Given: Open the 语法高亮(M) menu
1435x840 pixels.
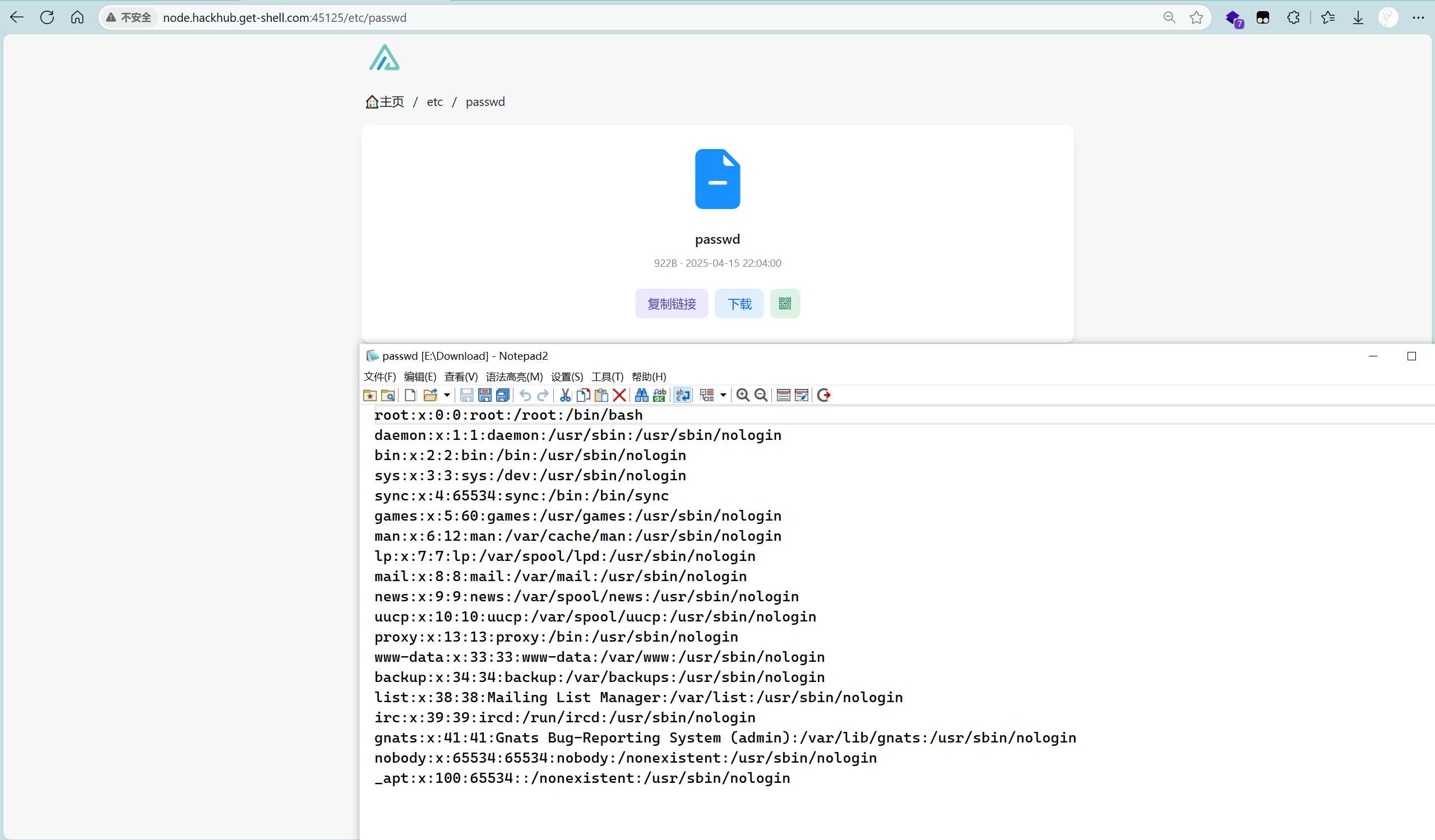Looking at the screenshot, I should pos(513,377).
